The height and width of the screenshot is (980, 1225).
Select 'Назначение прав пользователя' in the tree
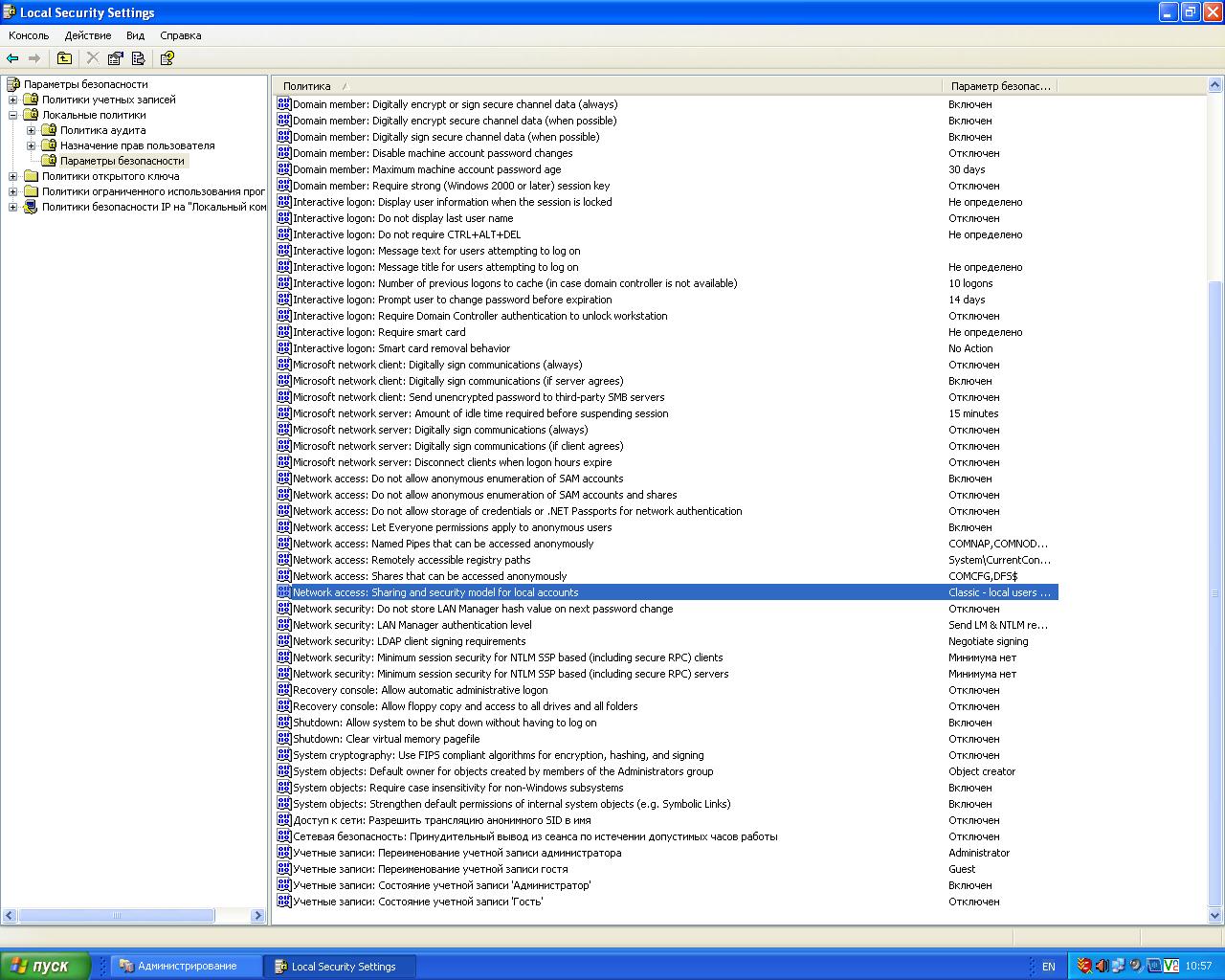(x=137, y=145)
